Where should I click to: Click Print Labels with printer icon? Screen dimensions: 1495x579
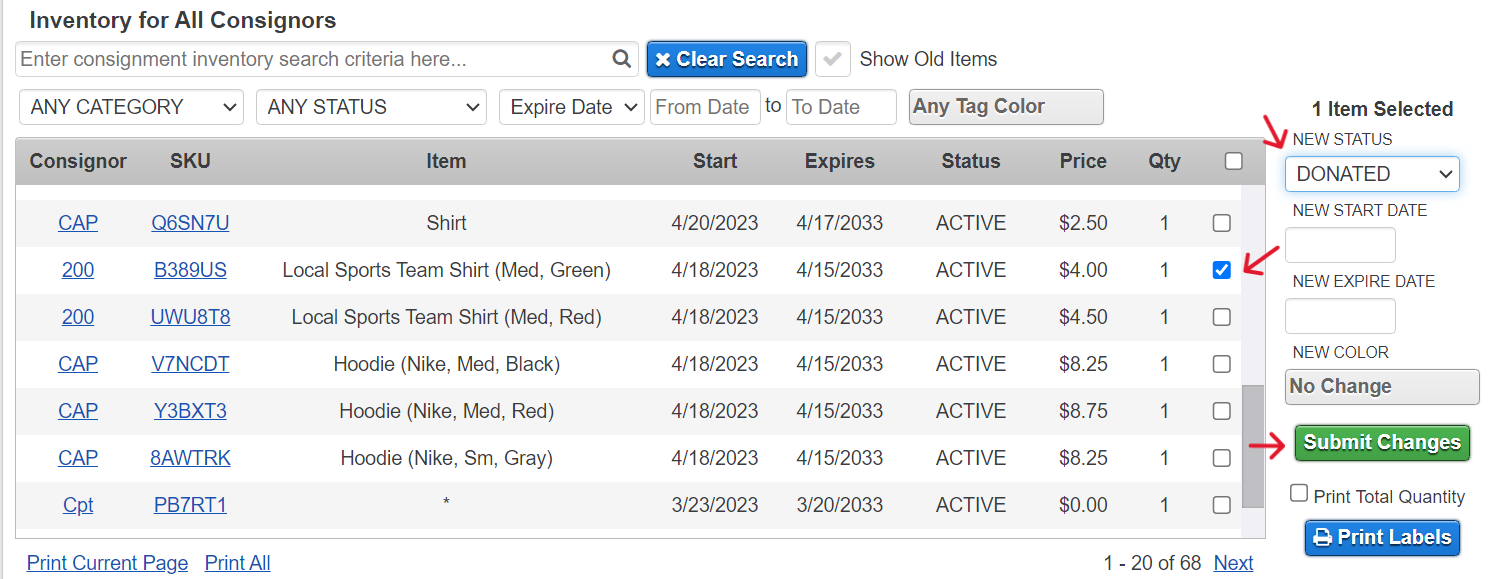click(1382, 538)
